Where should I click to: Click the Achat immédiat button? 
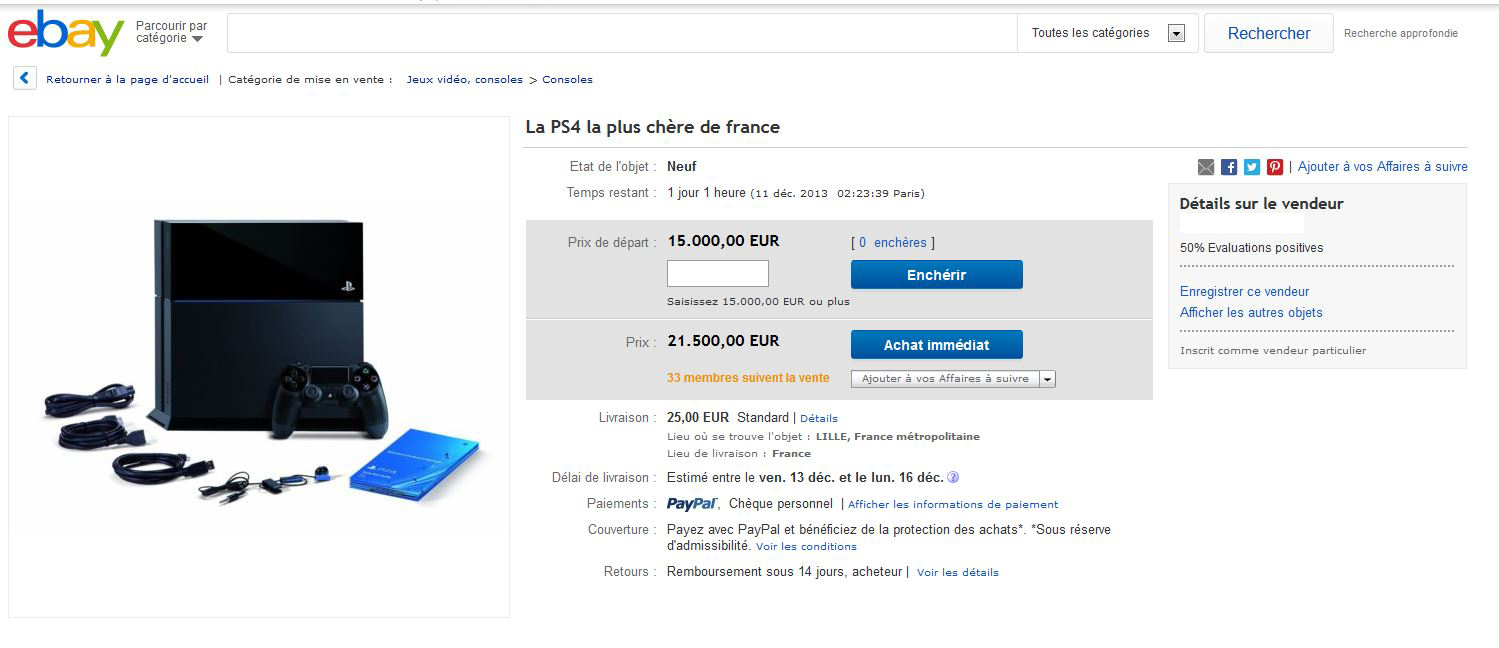tap(936, 345)
